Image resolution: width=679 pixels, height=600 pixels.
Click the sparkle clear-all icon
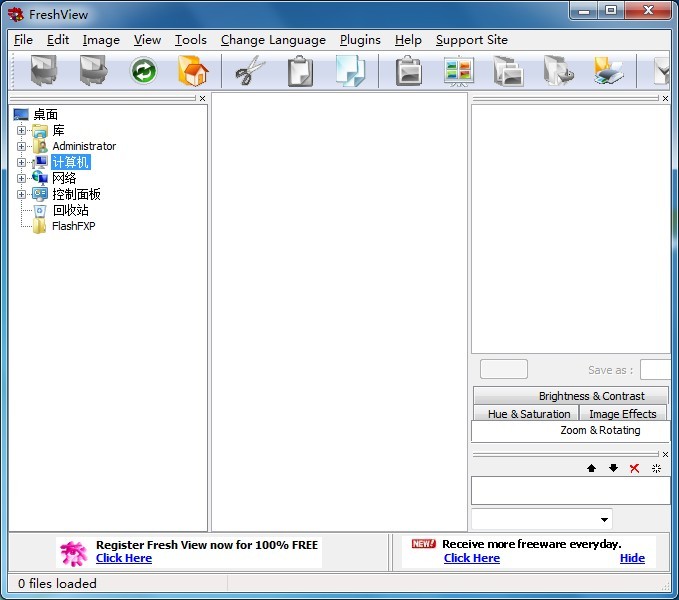tap(656, 468)
